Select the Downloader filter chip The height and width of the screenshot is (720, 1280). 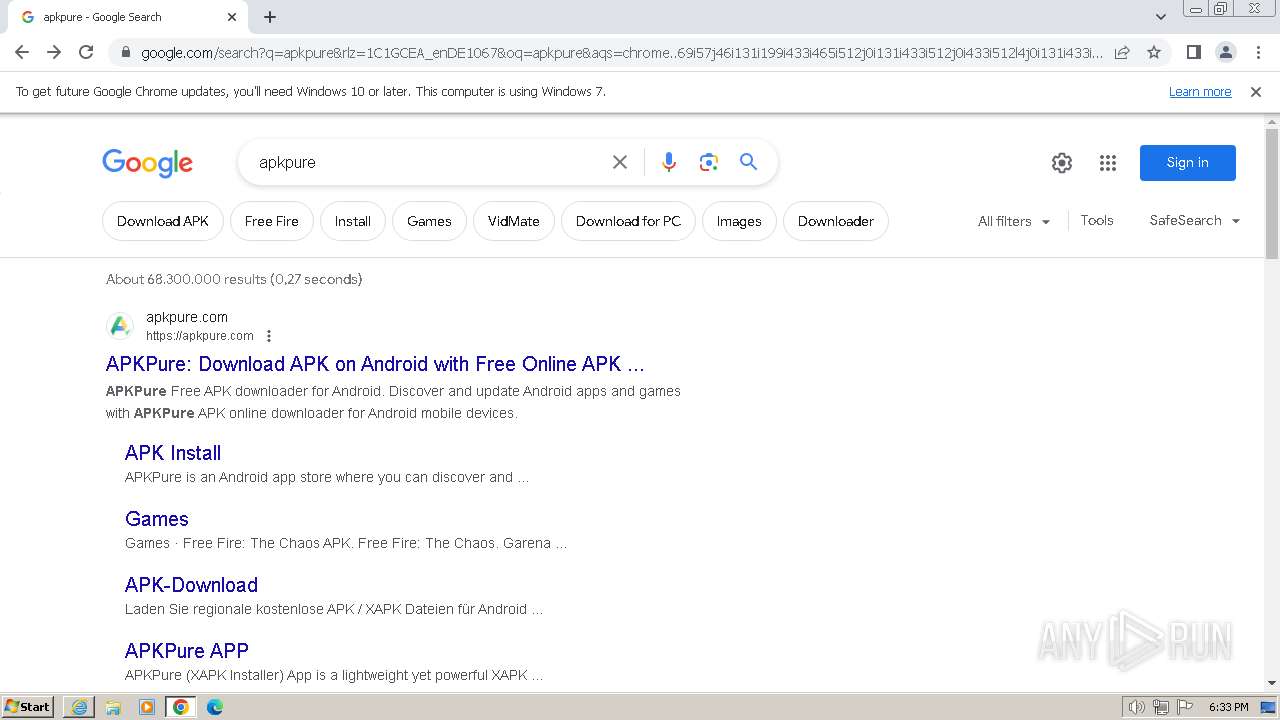[836, 221]
